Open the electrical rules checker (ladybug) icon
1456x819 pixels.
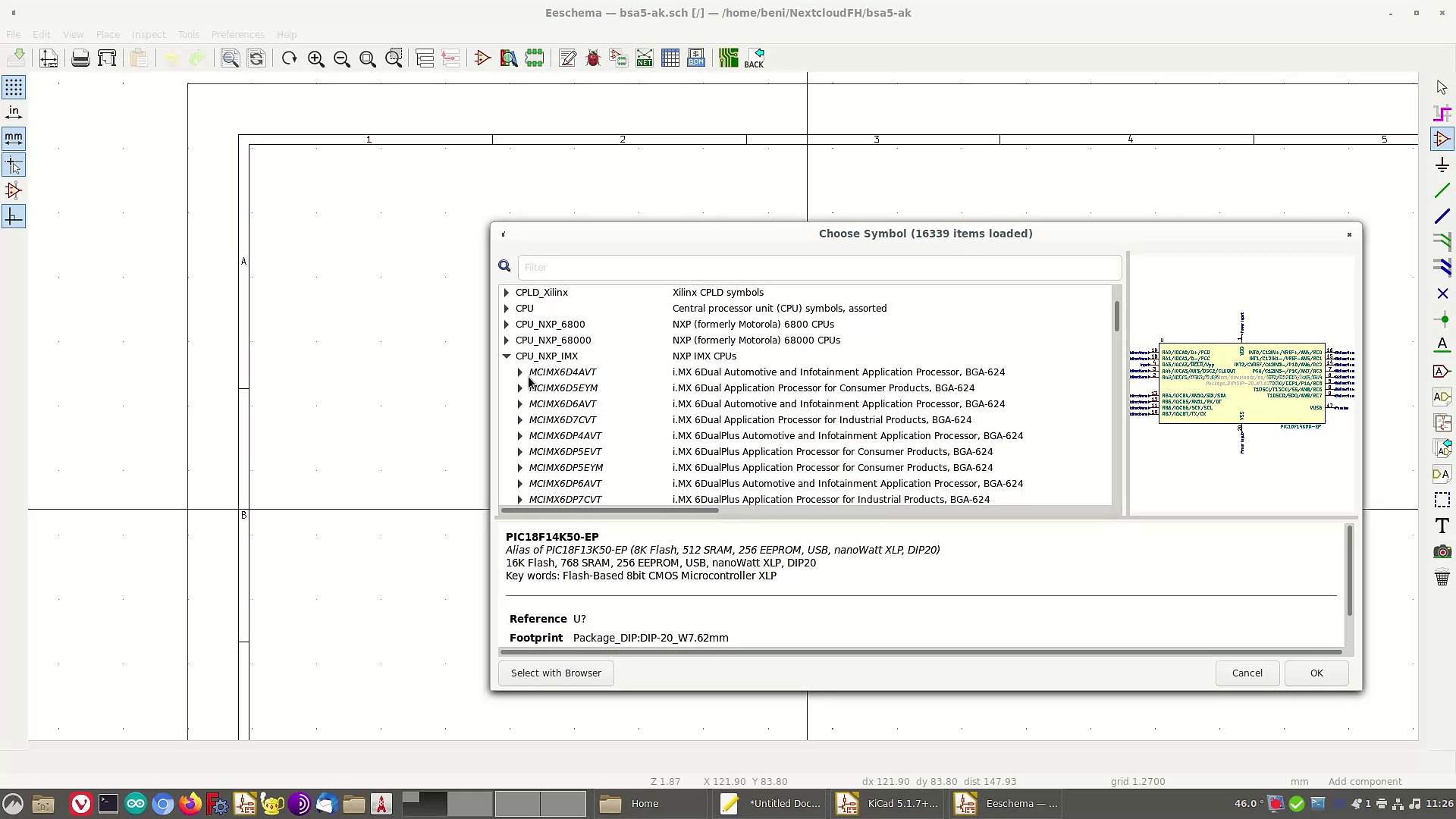(x=593, y=58)
